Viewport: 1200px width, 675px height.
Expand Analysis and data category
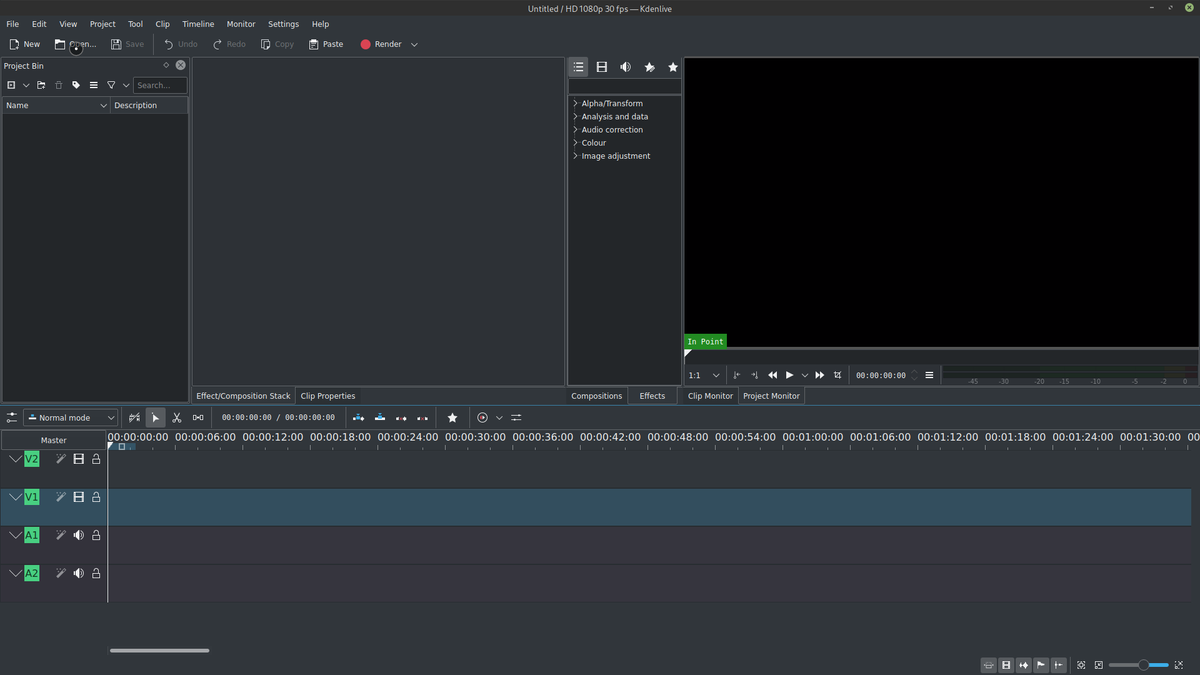(575, 116)
